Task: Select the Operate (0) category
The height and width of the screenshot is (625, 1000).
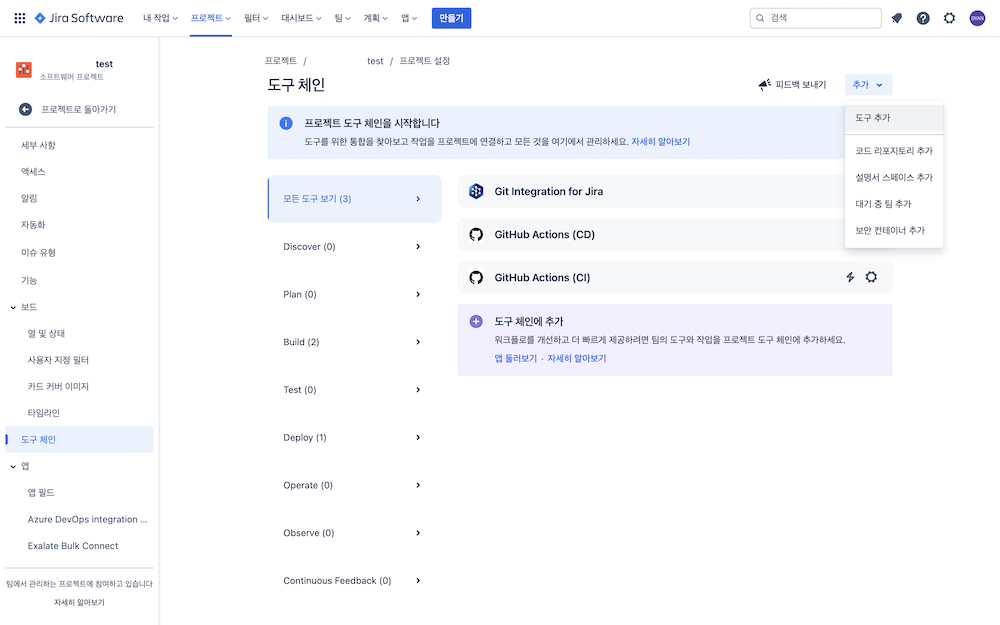Action: [x=354, y=485]
